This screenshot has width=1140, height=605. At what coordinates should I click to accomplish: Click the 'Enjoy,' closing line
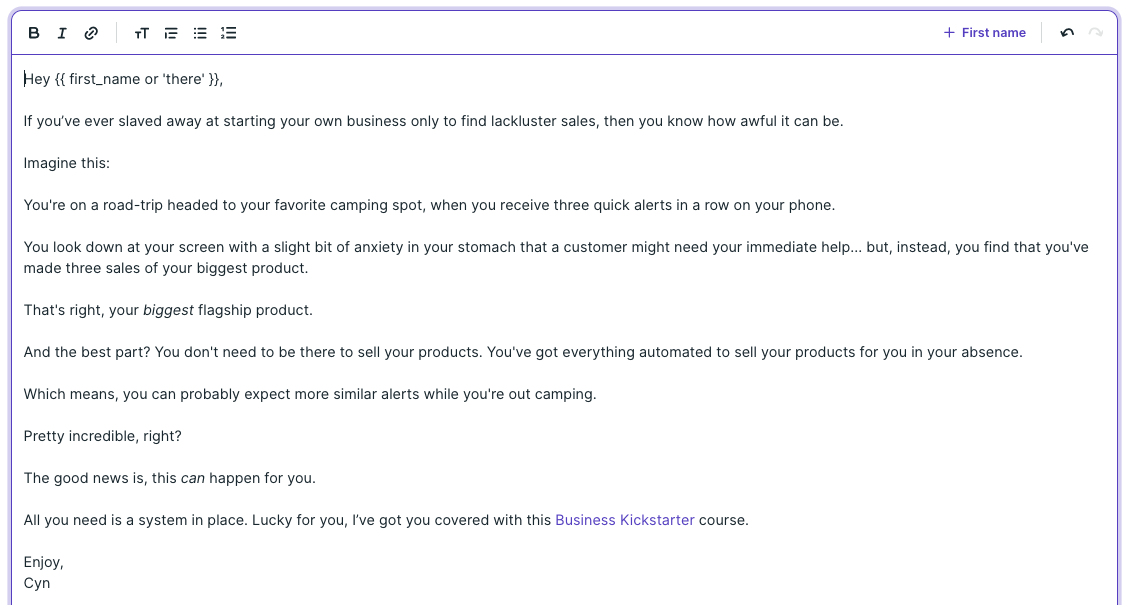click(x=44, y=561)
